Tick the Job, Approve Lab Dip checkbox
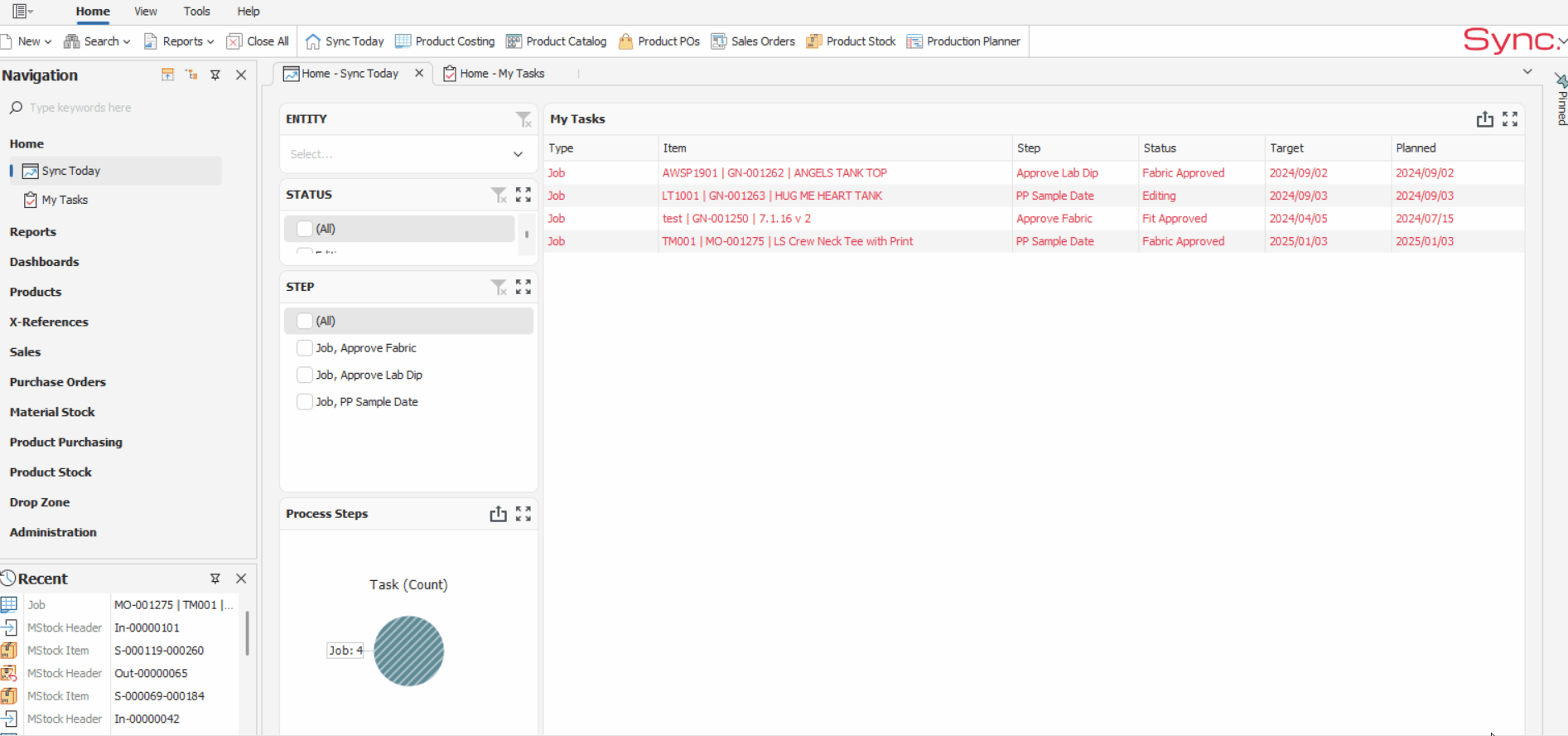The width and height of the screenshot is (1568, 736). point(305,375)
